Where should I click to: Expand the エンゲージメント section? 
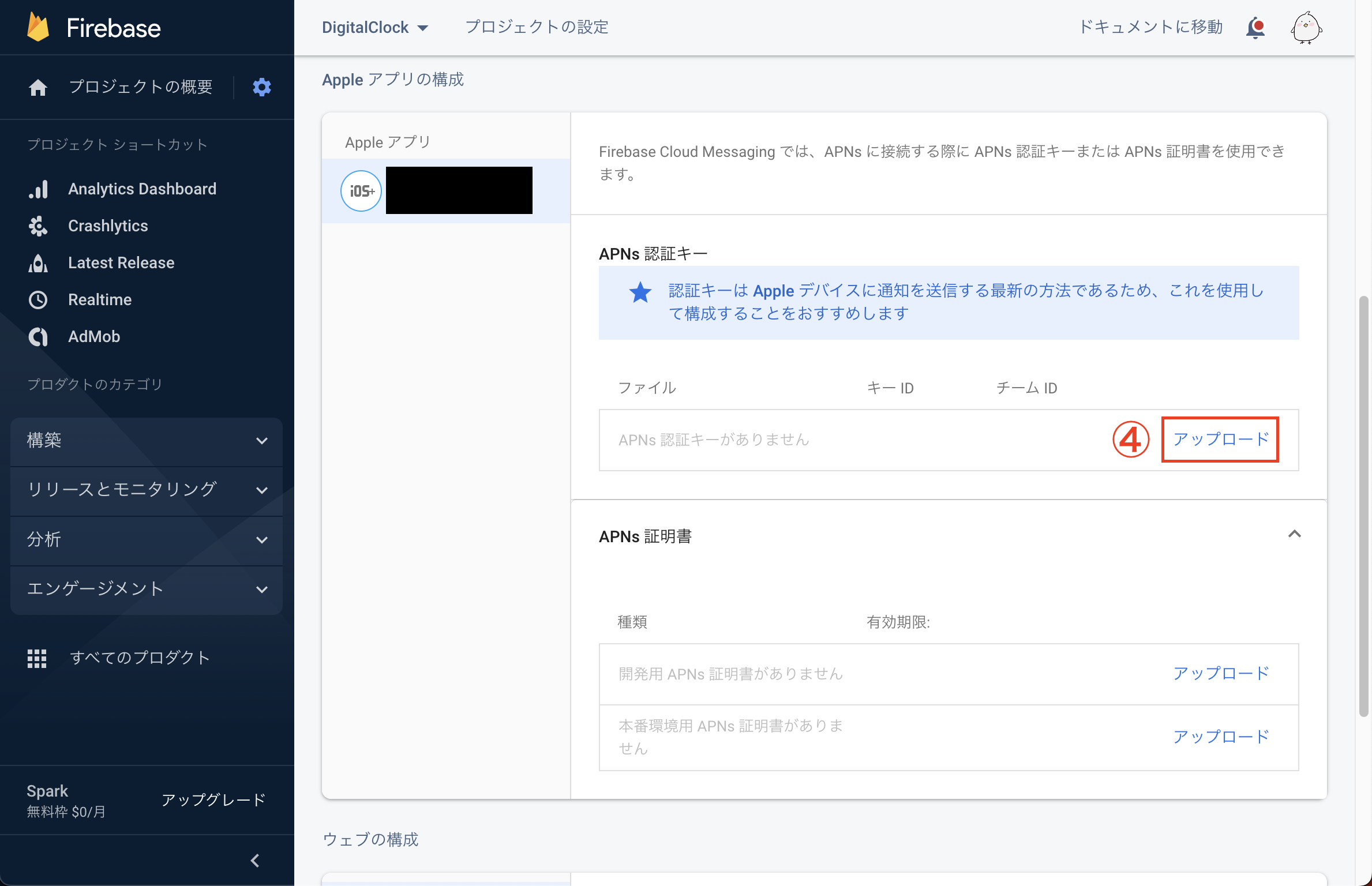click(146, 589)
